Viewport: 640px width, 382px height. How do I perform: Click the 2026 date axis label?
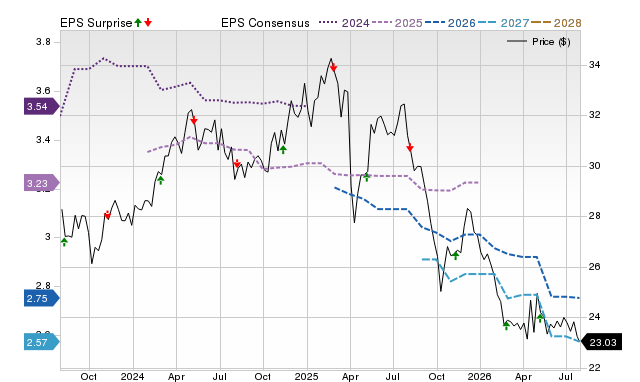click(480, 376)
